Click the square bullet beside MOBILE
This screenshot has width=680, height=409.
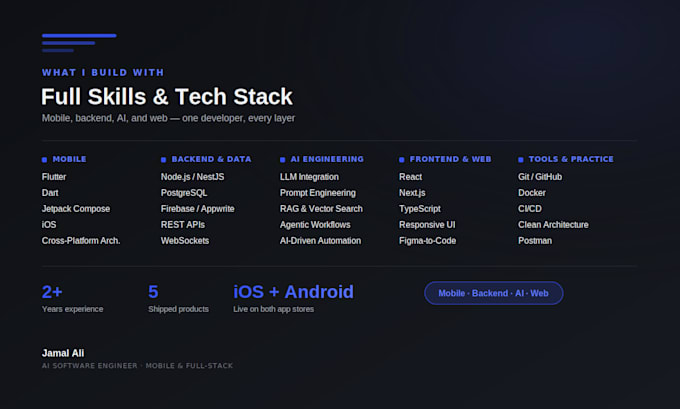coord(44,160)
